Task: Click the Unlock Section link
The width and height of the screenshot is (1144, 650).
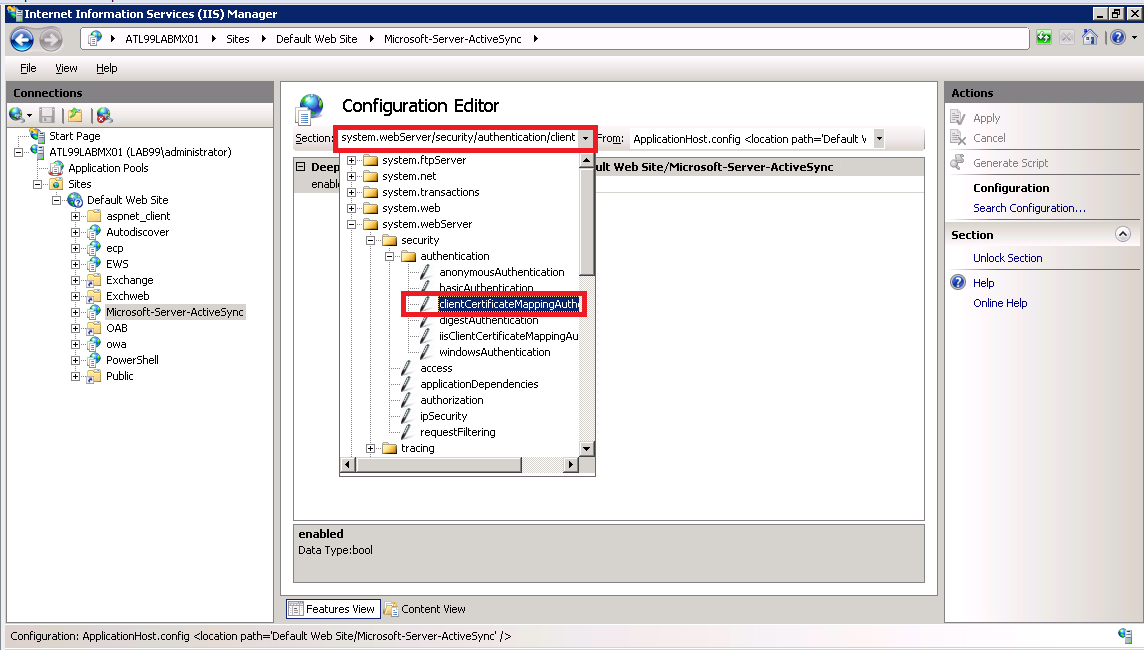Action: point(1008,258)
